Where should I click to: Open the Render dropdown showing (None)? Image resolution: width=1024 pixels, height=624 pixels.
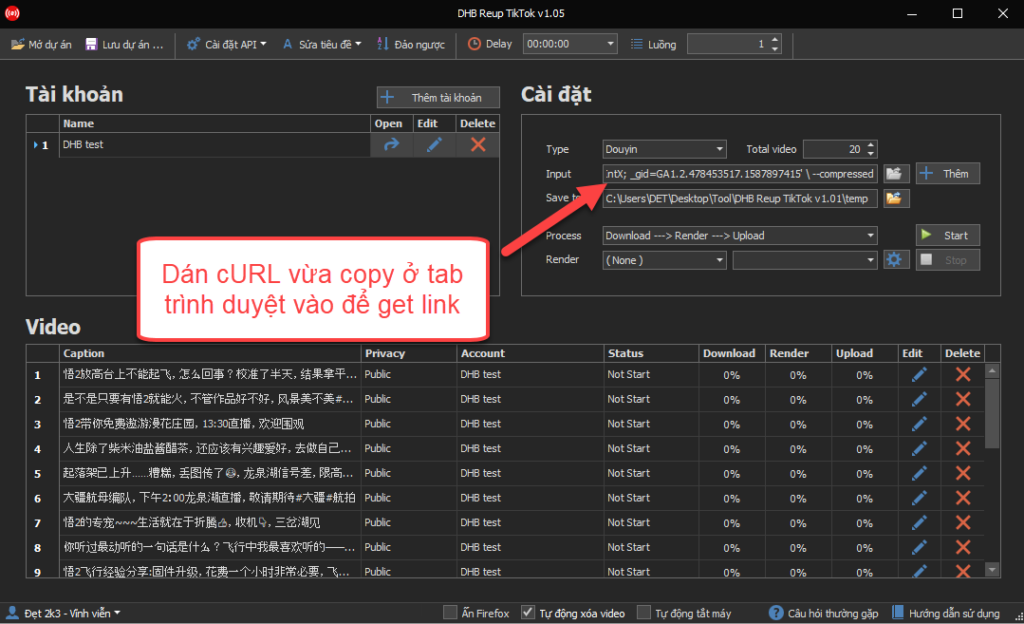click(664, 260)
